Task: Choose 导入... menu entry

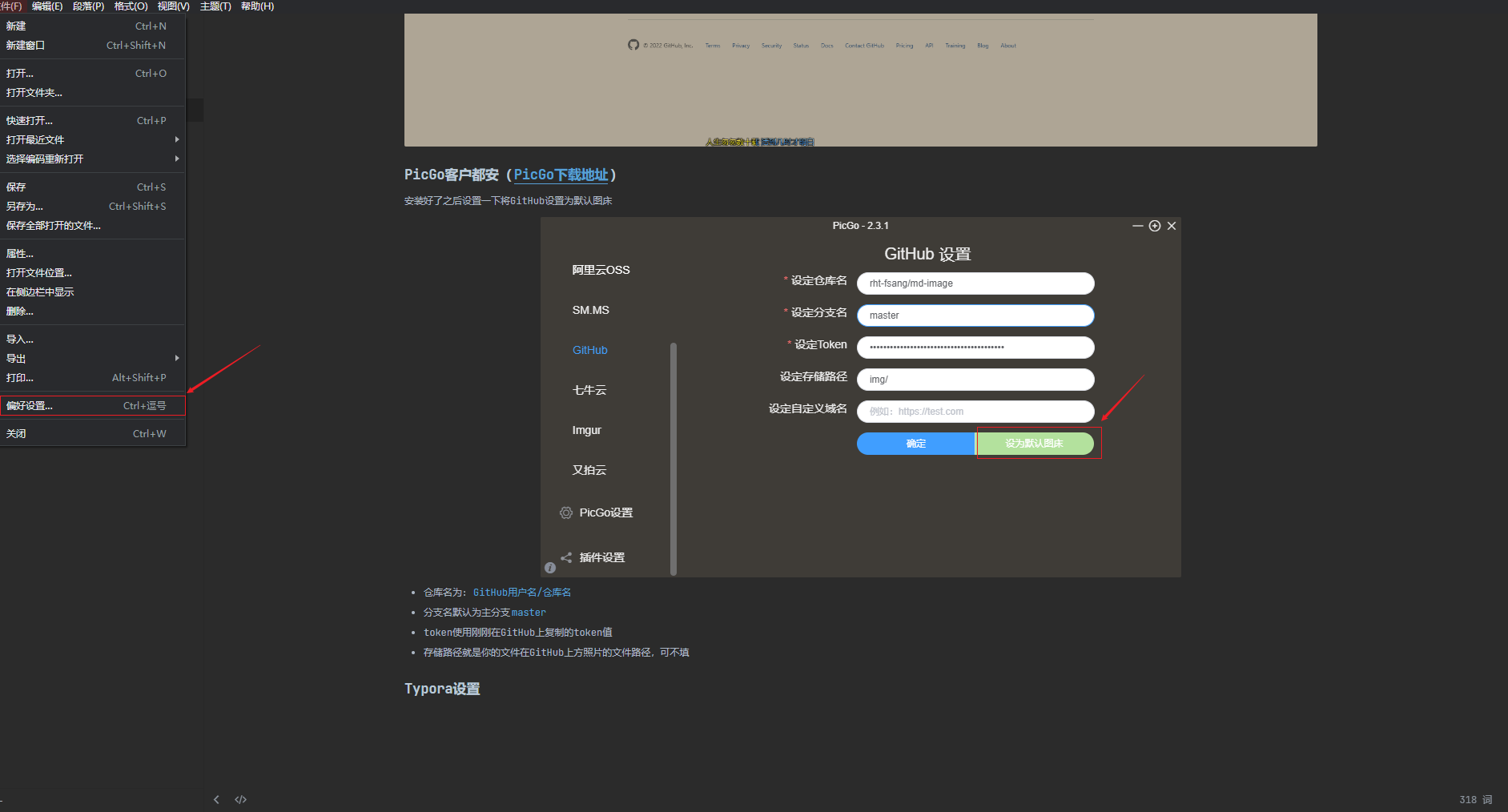Action: point(92,340)
